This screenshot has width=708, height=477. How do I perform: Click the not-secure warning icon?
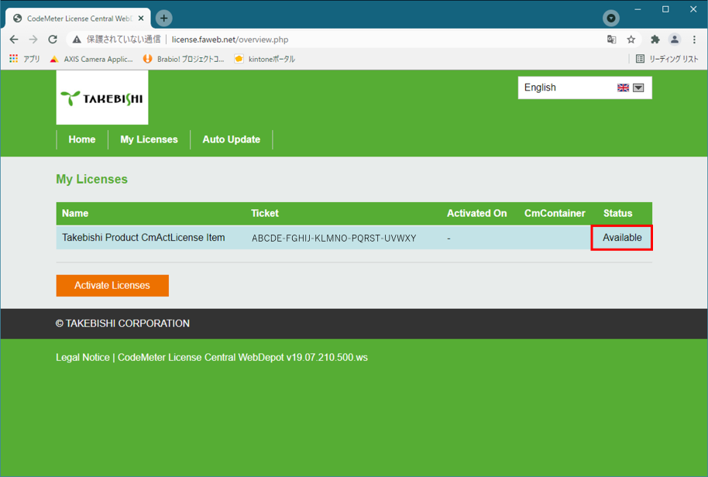(76, 40)
